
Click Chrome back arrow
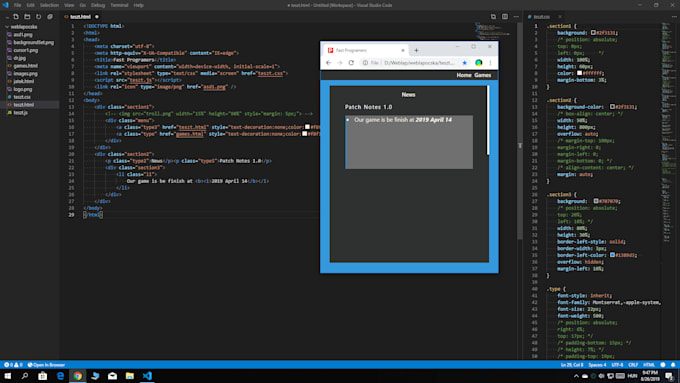pyautogui.click(x=329, y=63)
